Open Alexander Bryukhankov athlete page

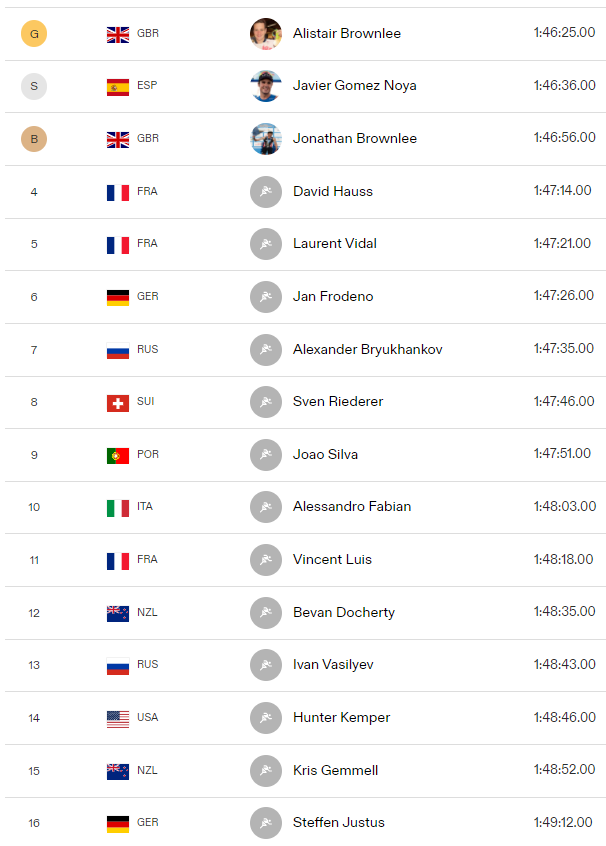367,349
